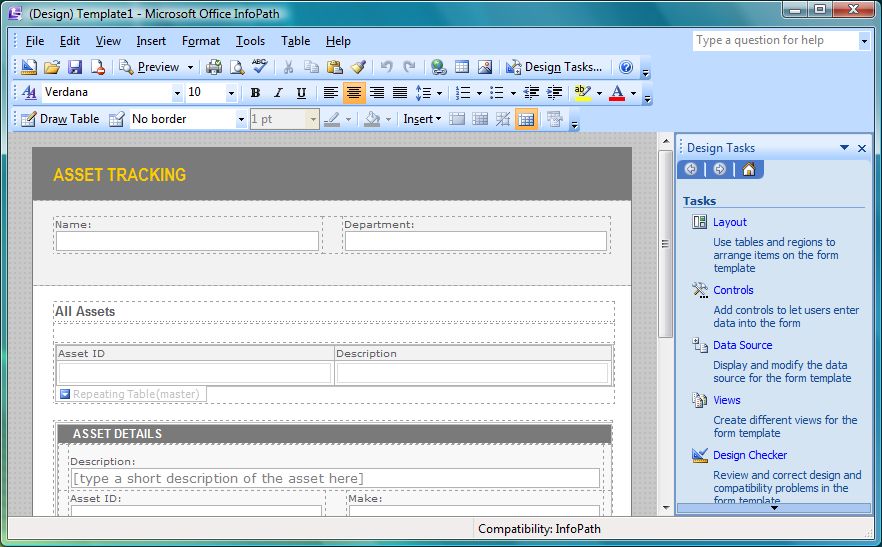Expand the Preview button dropdown arrow
Viewport: 882px width, 547px height.
tap(190, 68)
